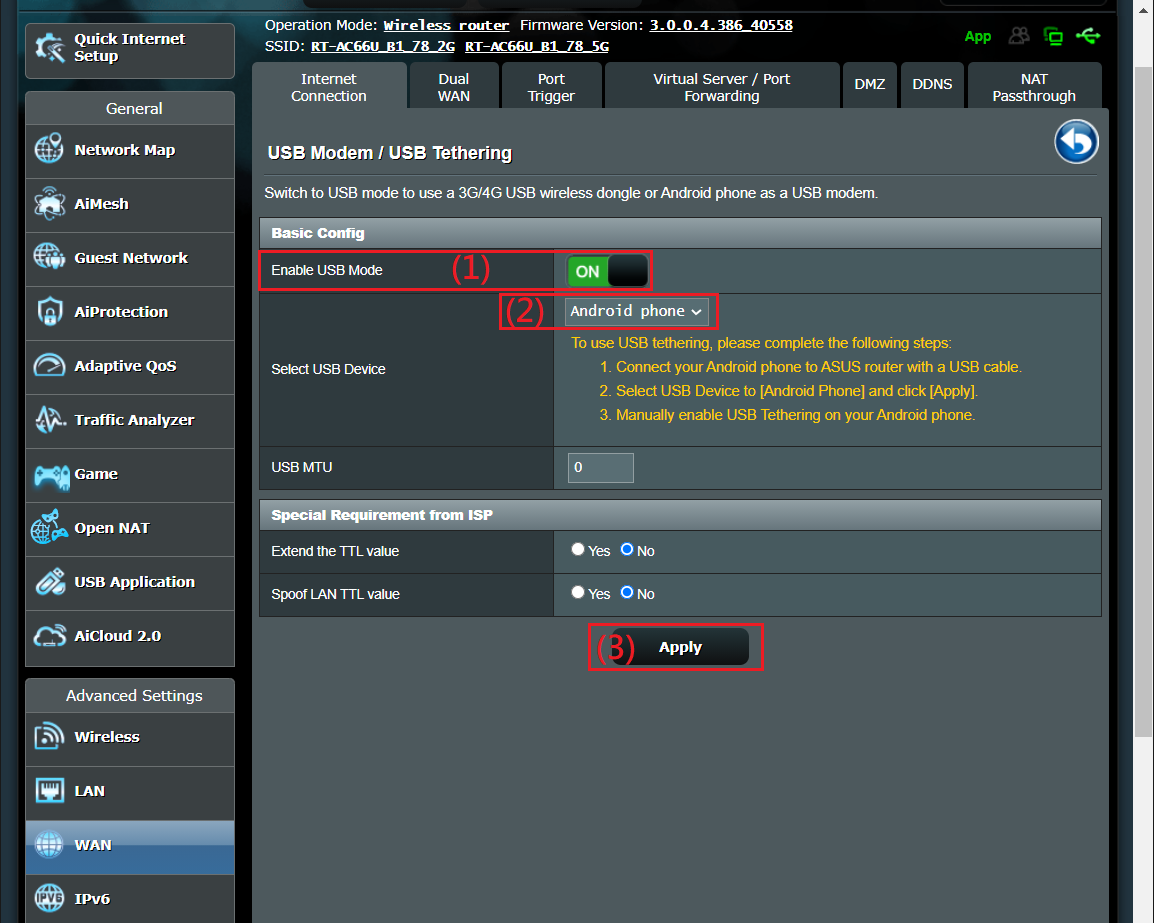Click the IPv6 icon in sidebar
This screenshot has height=923, width=1154.
49,898
